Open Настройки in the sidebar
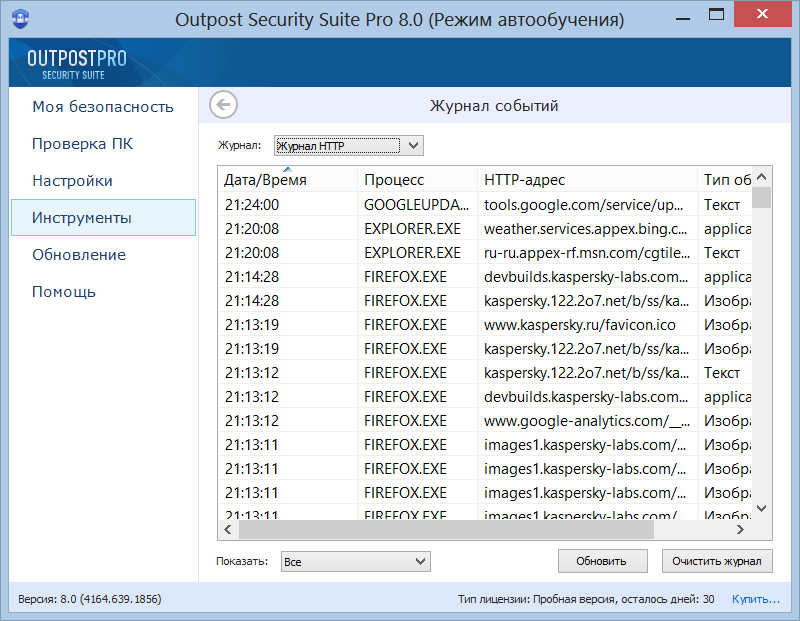The image size is (800, 621). 72,181
